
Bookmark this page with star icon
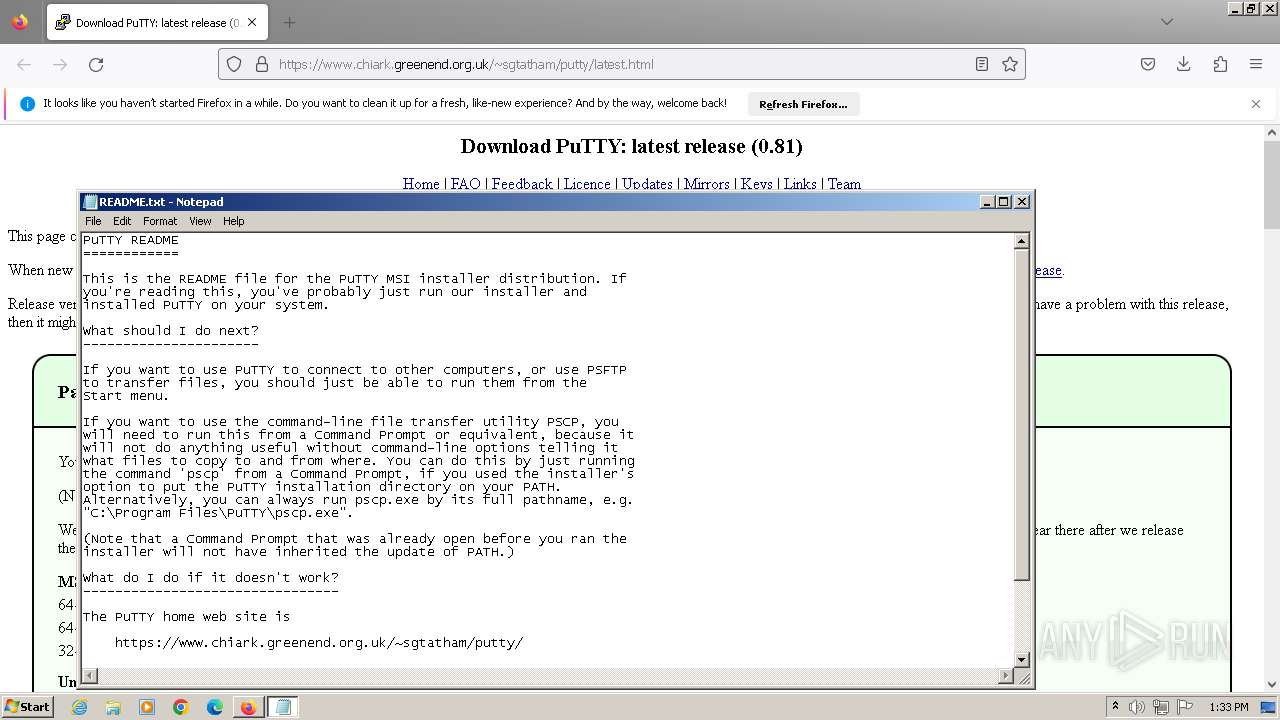[1010, 64]
